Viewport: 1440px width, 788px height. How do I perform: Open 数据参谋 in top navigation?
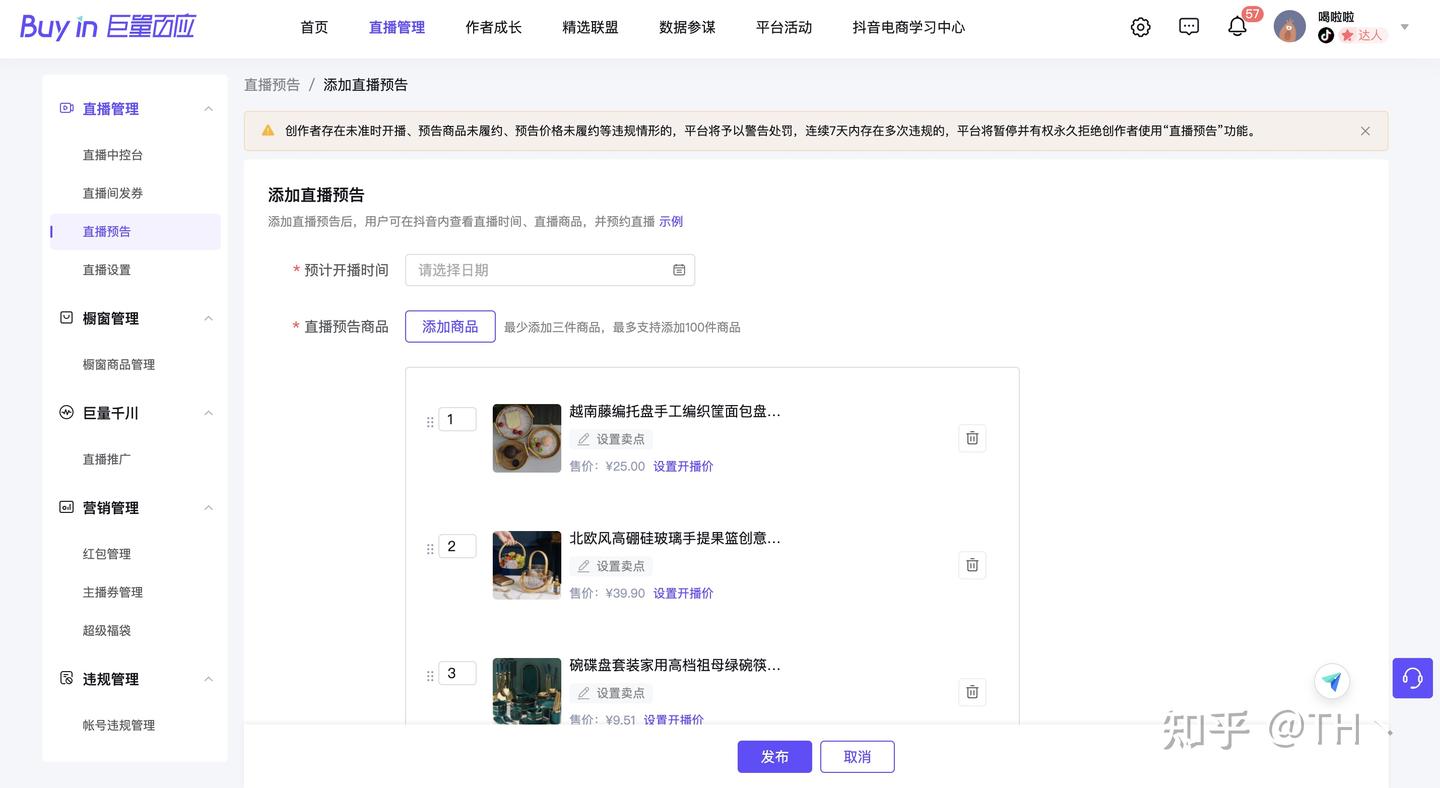pyautogui.click(x=688, y=27)
